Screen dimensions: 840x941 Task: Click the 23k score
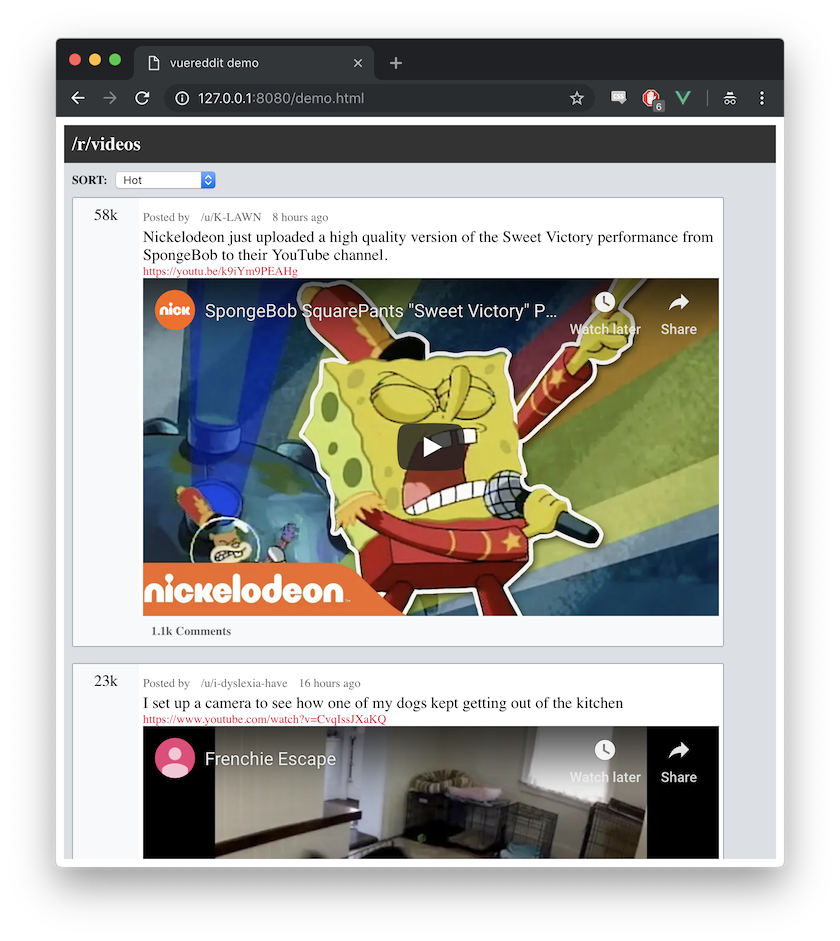[106, 681]
